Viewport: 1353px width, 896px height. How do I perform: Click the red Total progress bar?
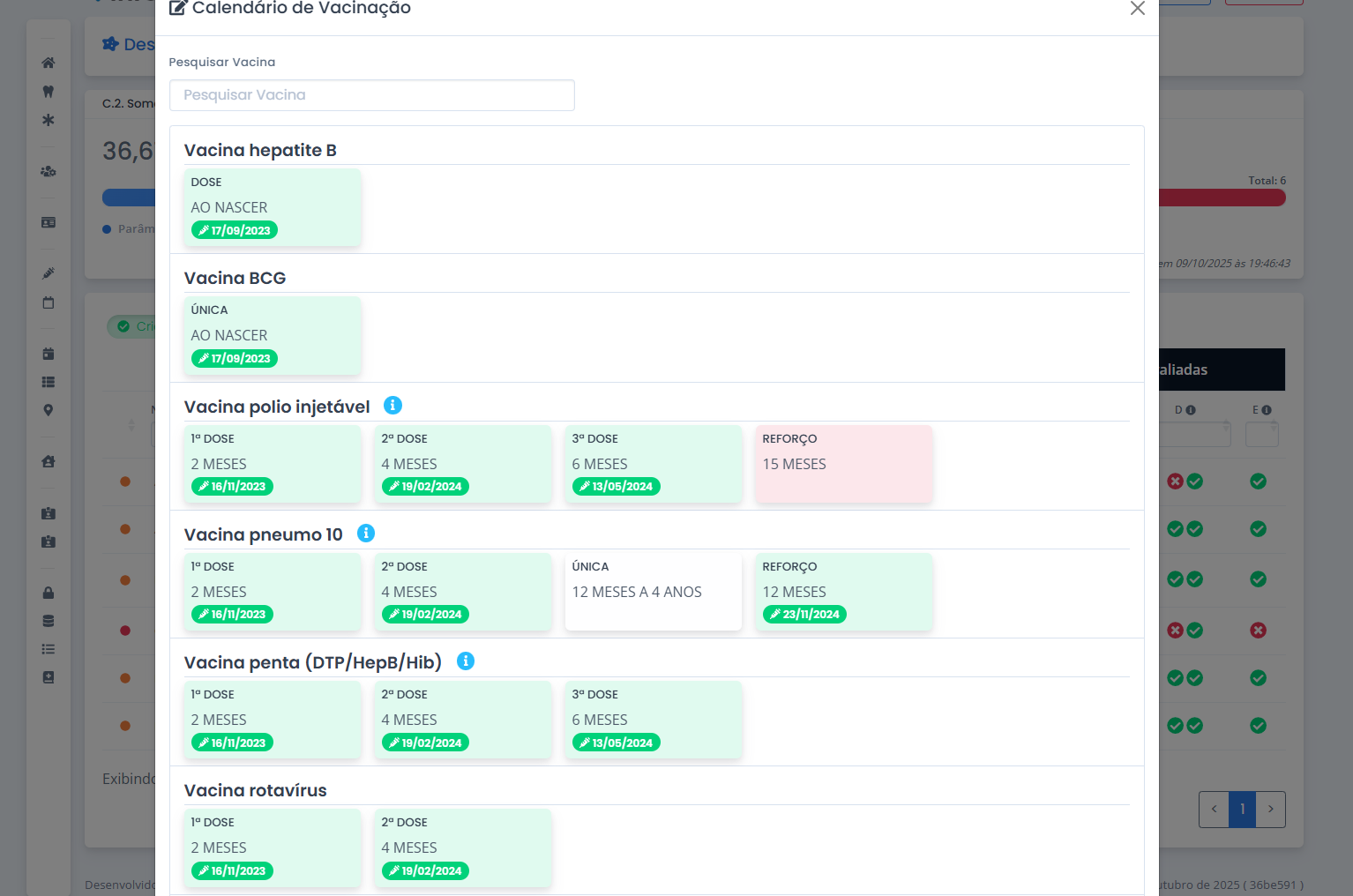(1222, 198)
